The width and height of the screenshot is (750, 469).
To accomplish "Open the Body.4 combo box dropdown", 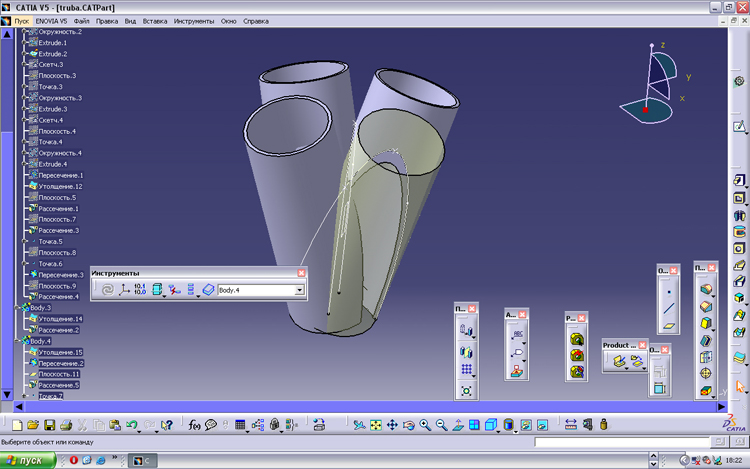I will pos(299,290).
